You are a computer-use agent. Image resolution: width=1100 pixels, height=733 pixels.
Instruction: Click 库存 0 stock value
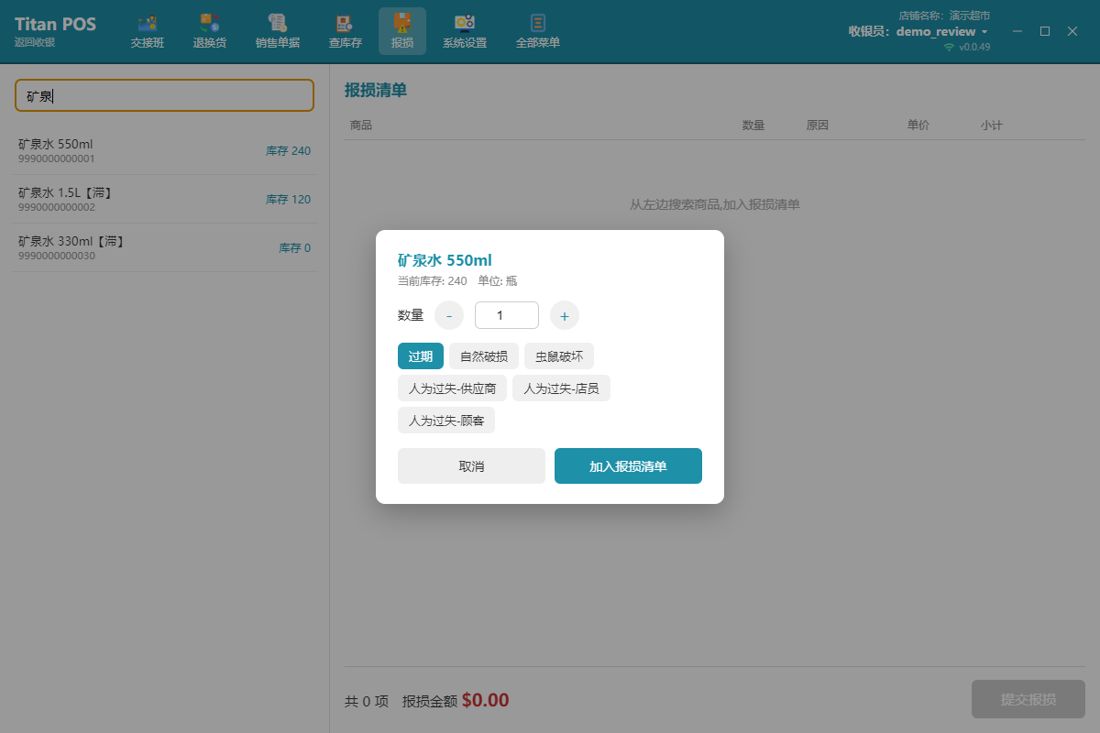click(294, 248)
